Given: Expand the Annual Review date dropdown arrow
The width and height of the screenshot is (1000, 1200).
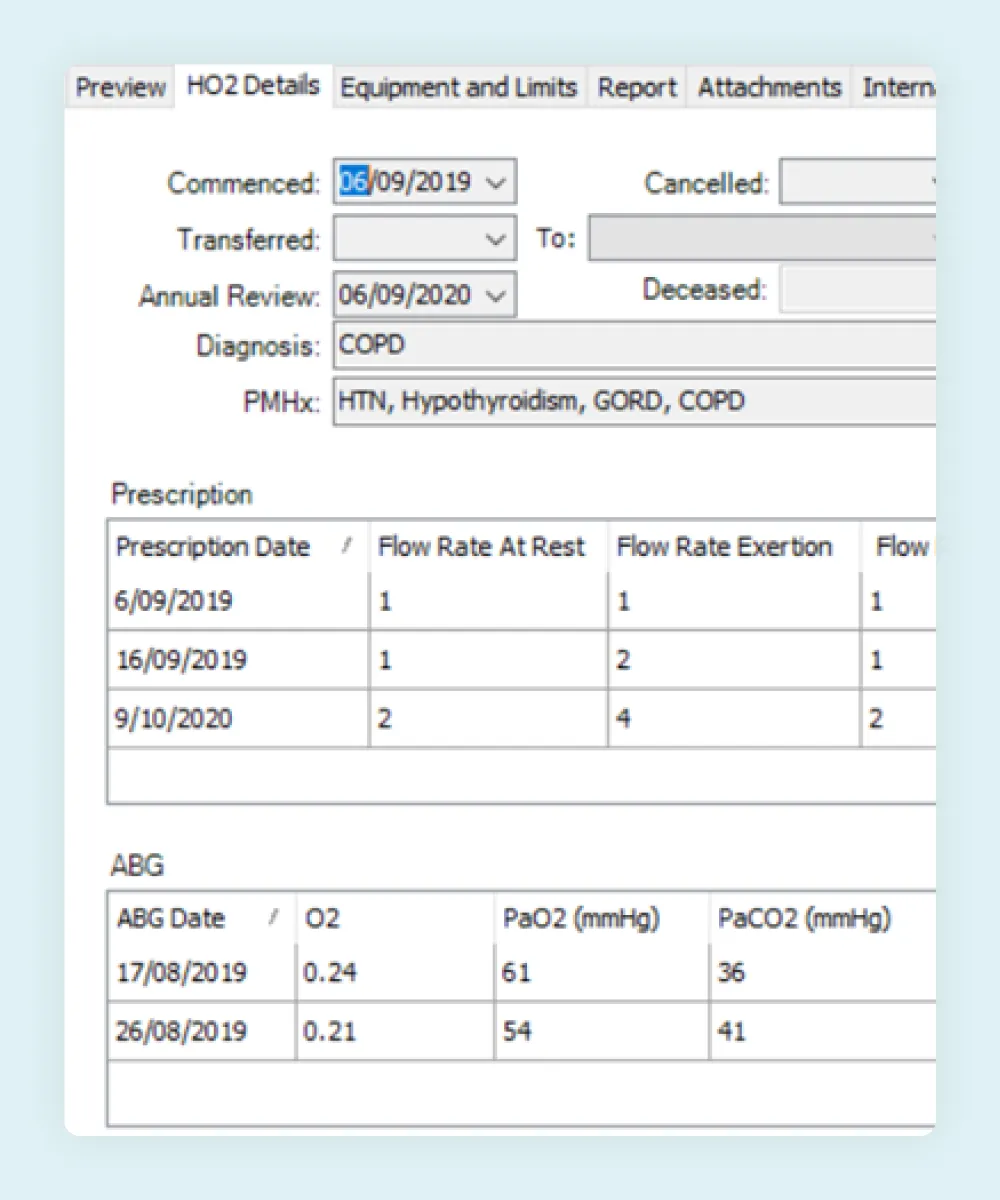Looking at the screenshot, I should 496,295.
